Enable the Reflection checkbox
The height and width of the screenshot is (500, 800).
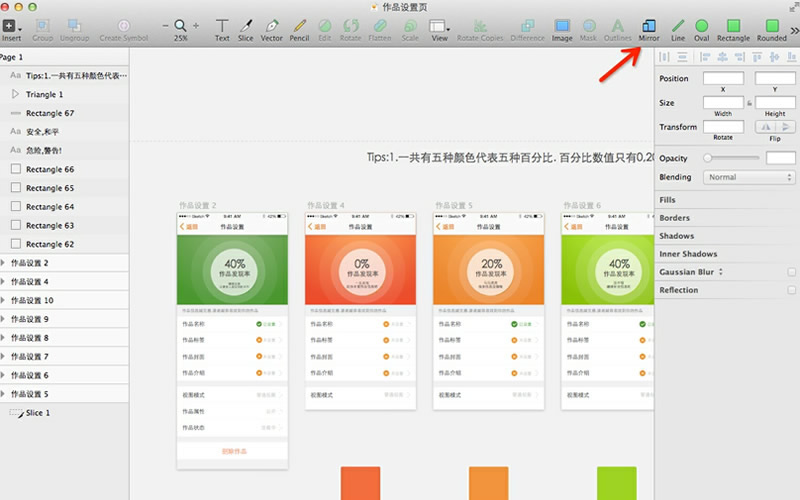point(791,290)
